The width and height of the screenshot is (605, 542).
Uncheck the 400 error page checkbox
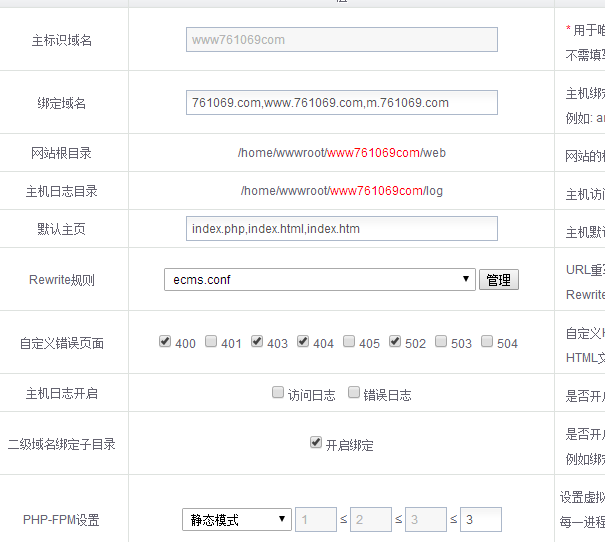(165, 342)
